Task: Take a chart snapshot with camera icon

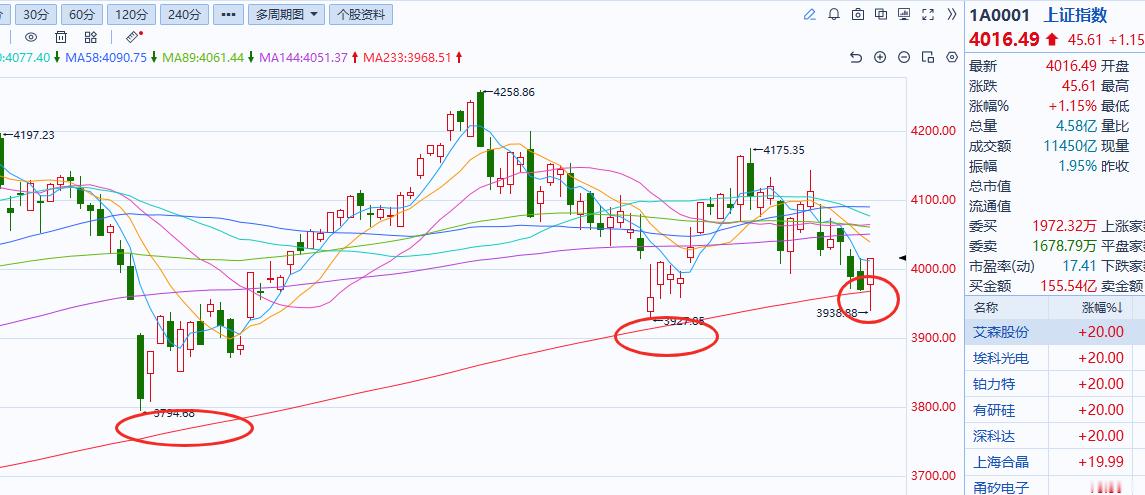Action: tap(858, 14)
